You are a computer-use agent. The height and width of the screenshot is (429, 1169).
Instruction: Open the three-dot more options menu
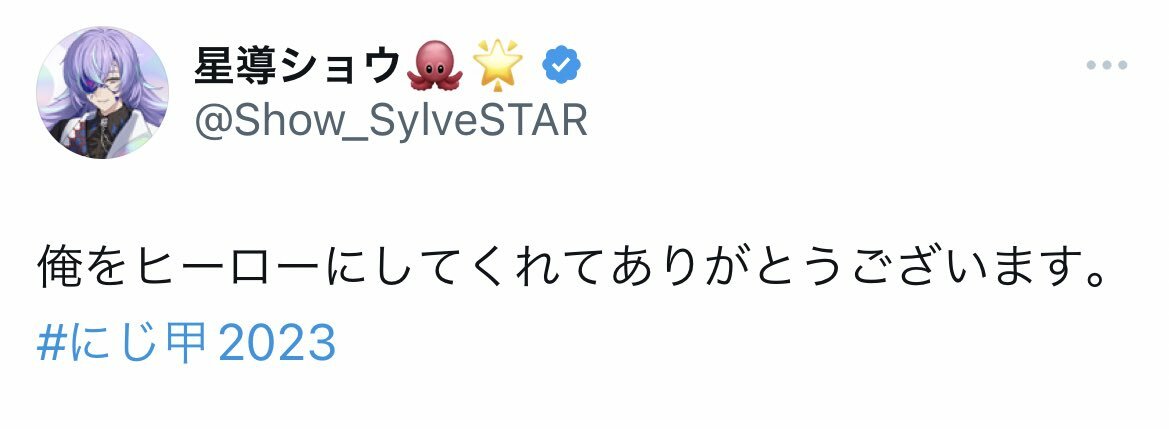point(1106,65)
